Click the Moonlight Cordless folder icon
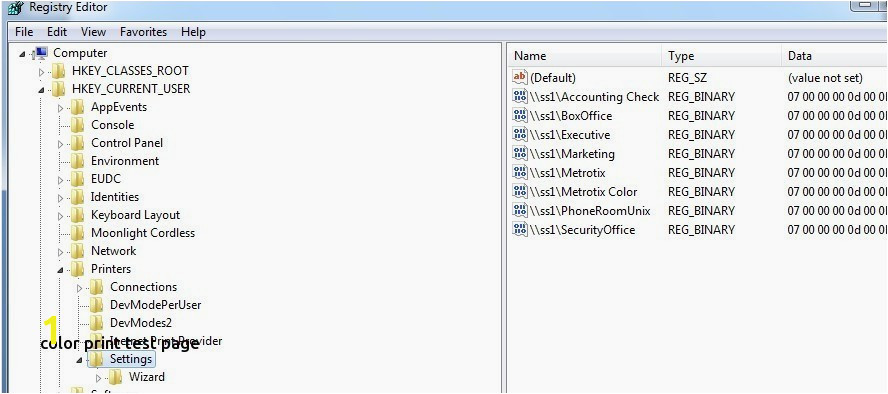Image resolution: width=888 pixels, height=394 pixels. pyautogui.click(x=78, y=233)
